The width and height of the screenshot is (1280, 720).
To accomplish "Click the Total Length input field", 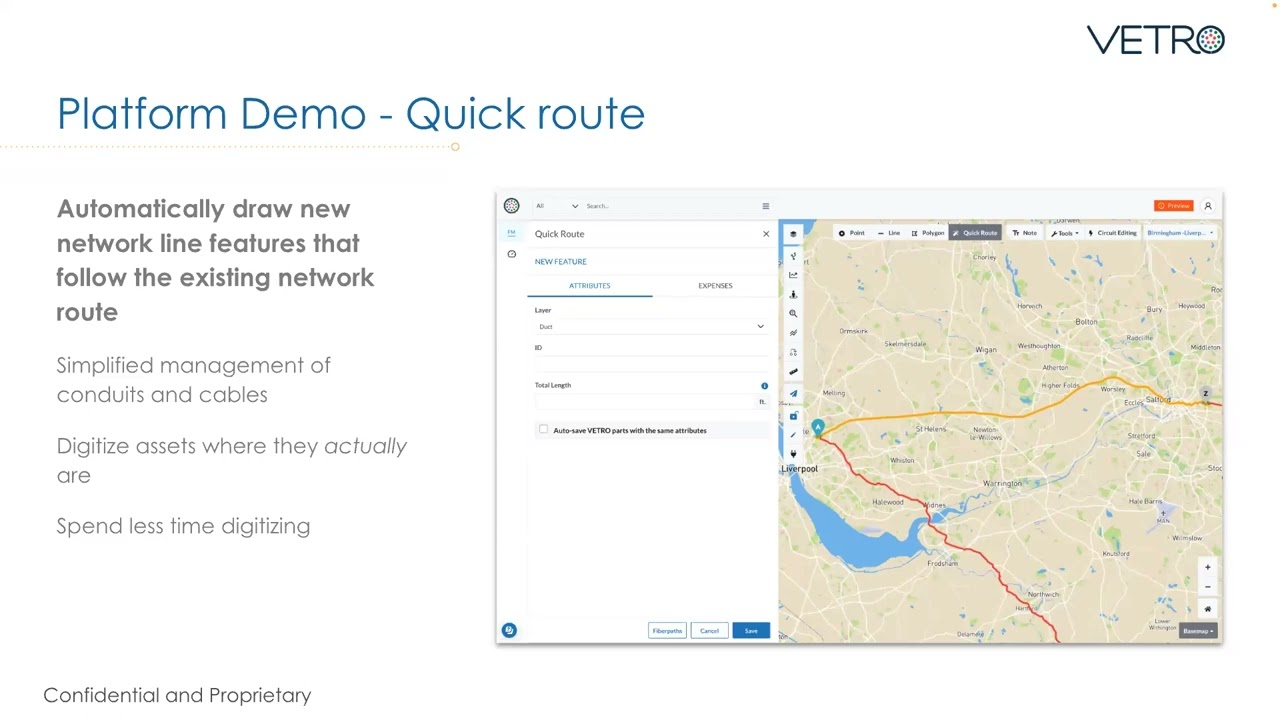I will point(645,401).
